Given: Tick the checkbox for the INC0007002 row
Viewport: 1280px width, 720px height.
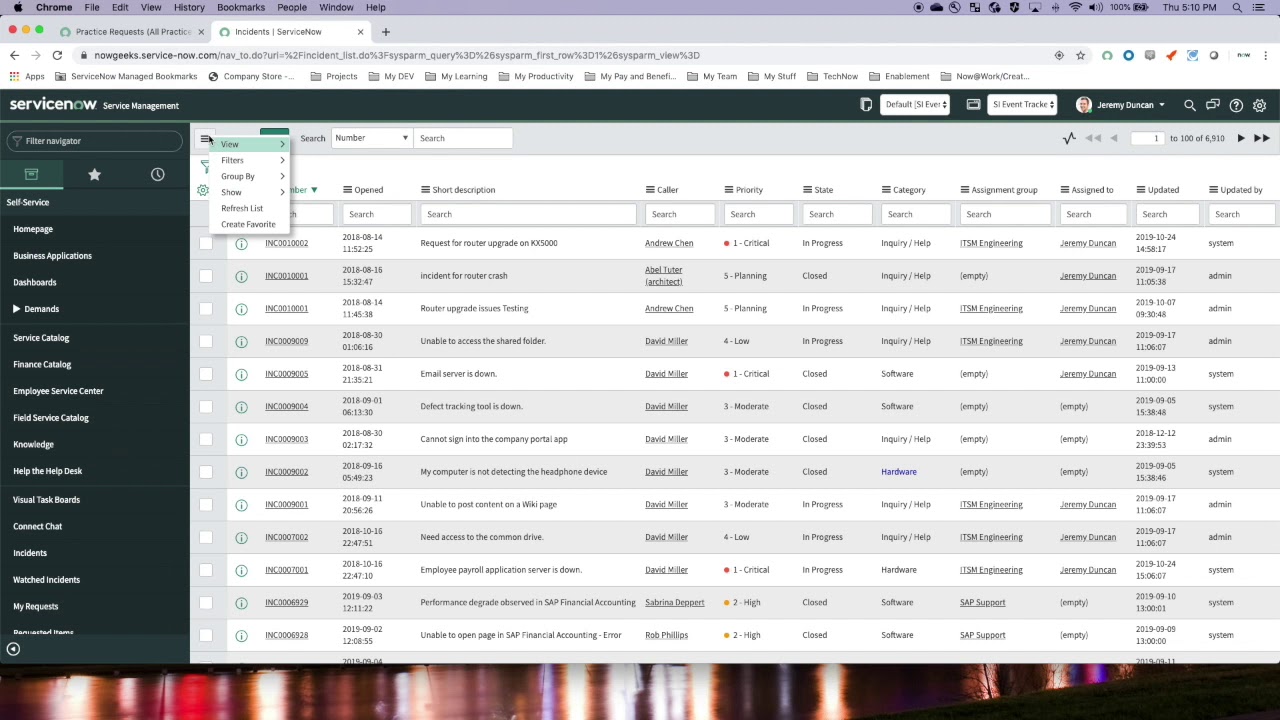Looking at the screenshot, I should coord(206,537).
